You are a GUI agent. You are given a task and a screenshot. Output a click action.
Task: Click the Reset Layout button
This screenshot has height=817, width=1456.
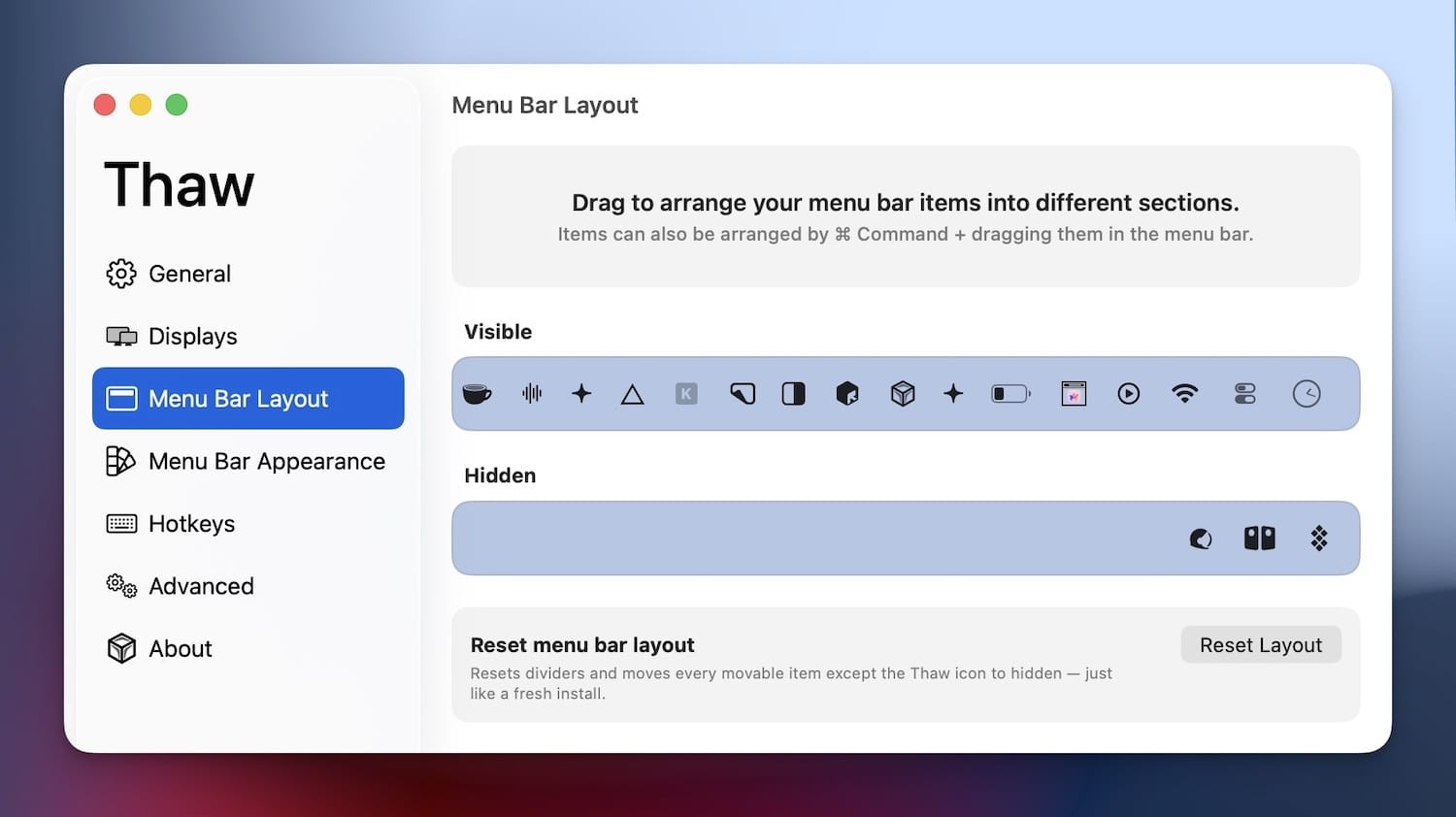(1261, 645)
